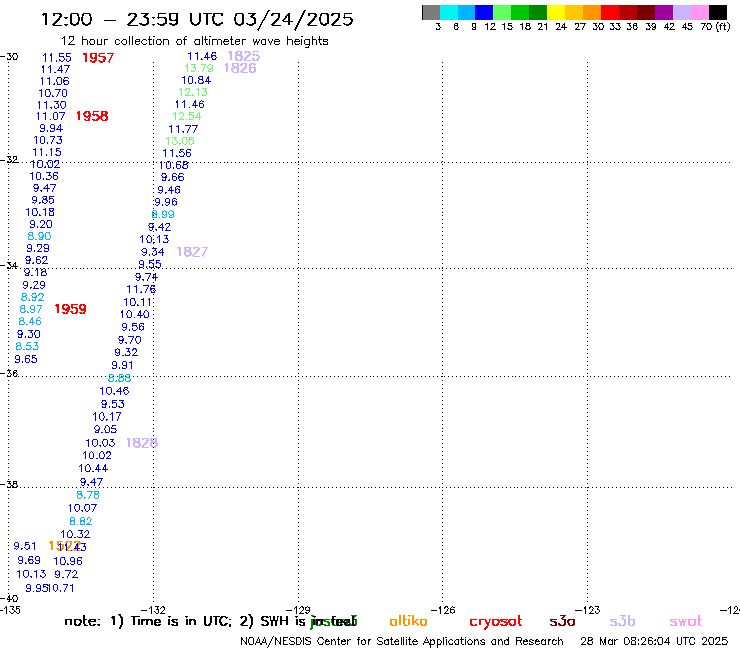
Task: Click the red time label 1959
Action: [70, 309]
